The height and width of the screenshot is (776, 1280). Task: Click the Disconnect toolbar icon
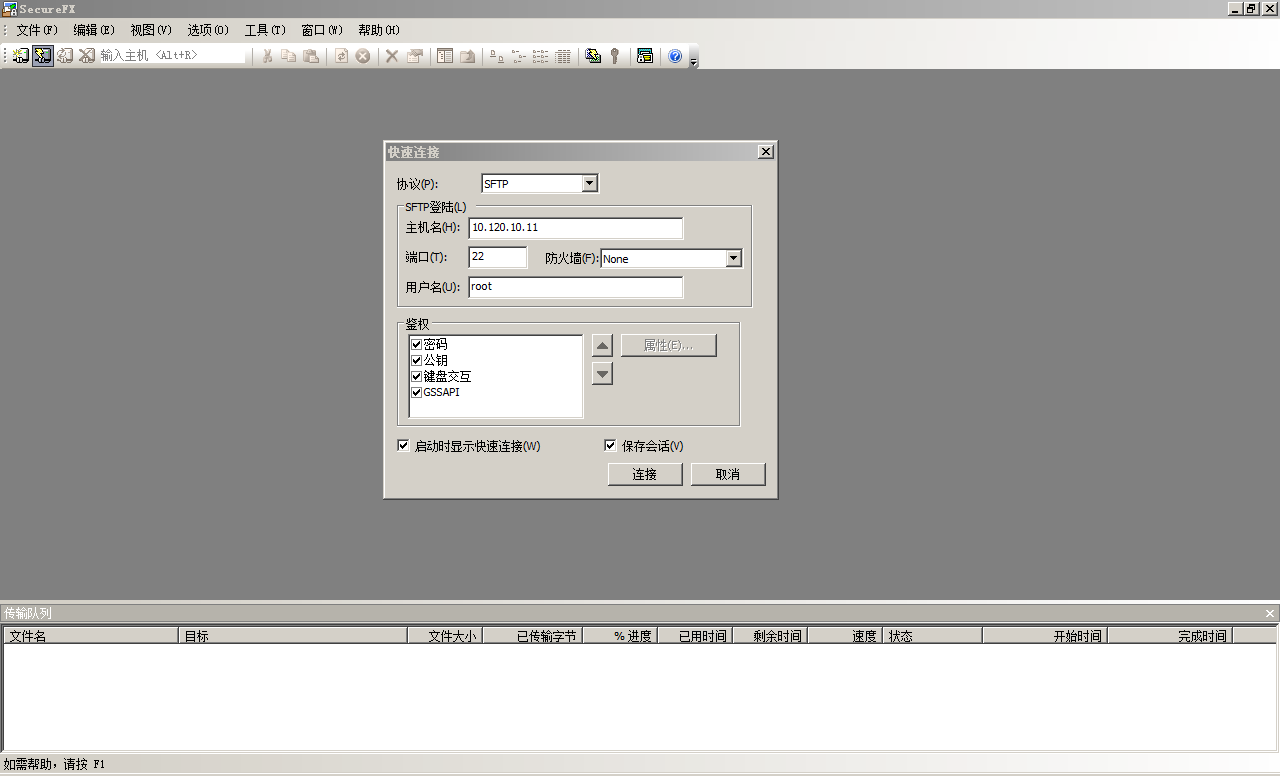87,56
